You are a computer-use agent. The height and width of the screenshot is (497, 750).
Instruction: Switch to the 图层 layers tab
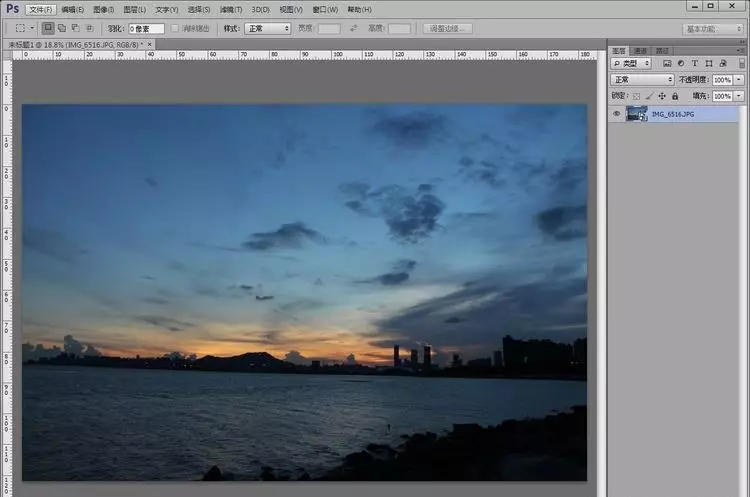point(619,51)
